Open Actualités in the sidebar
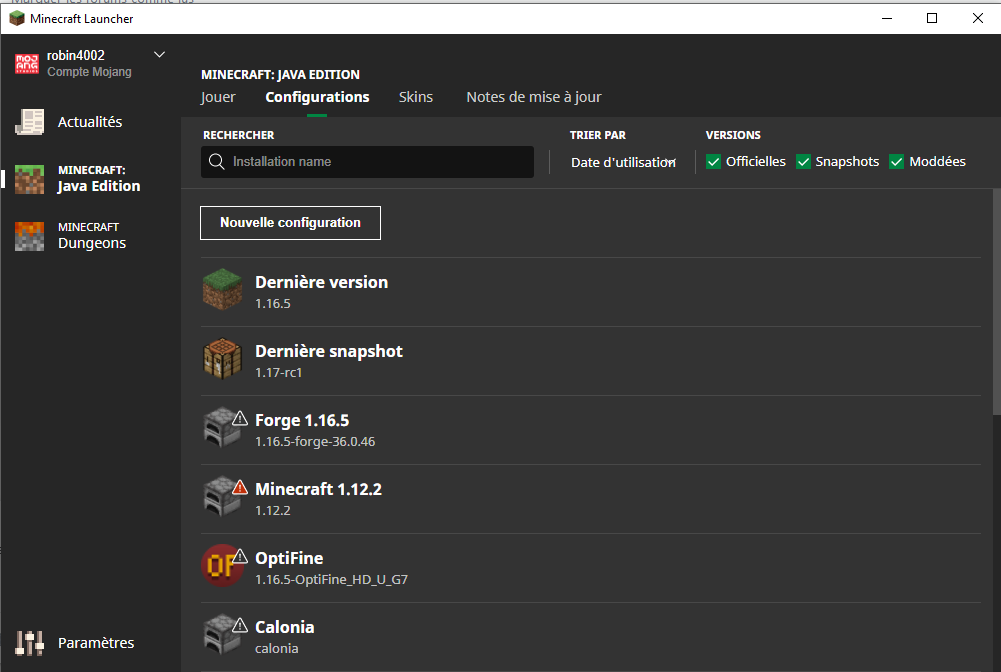 point(90,122)
